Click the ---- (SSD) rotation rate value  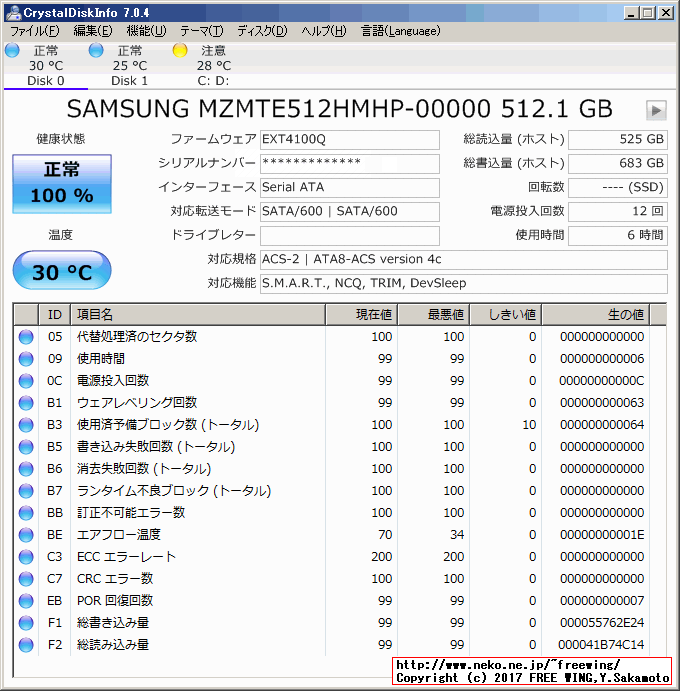pos(618,188)
